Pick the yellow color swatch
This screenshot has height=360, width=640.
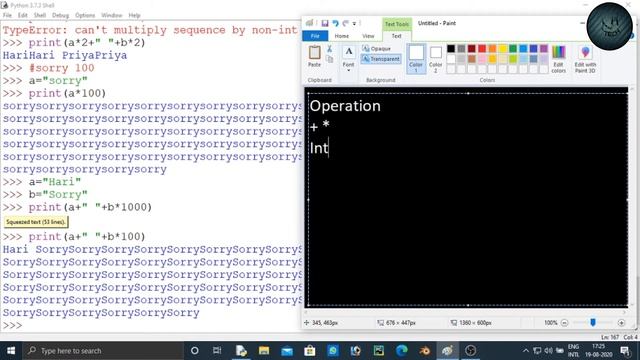(x=502, y=49)
